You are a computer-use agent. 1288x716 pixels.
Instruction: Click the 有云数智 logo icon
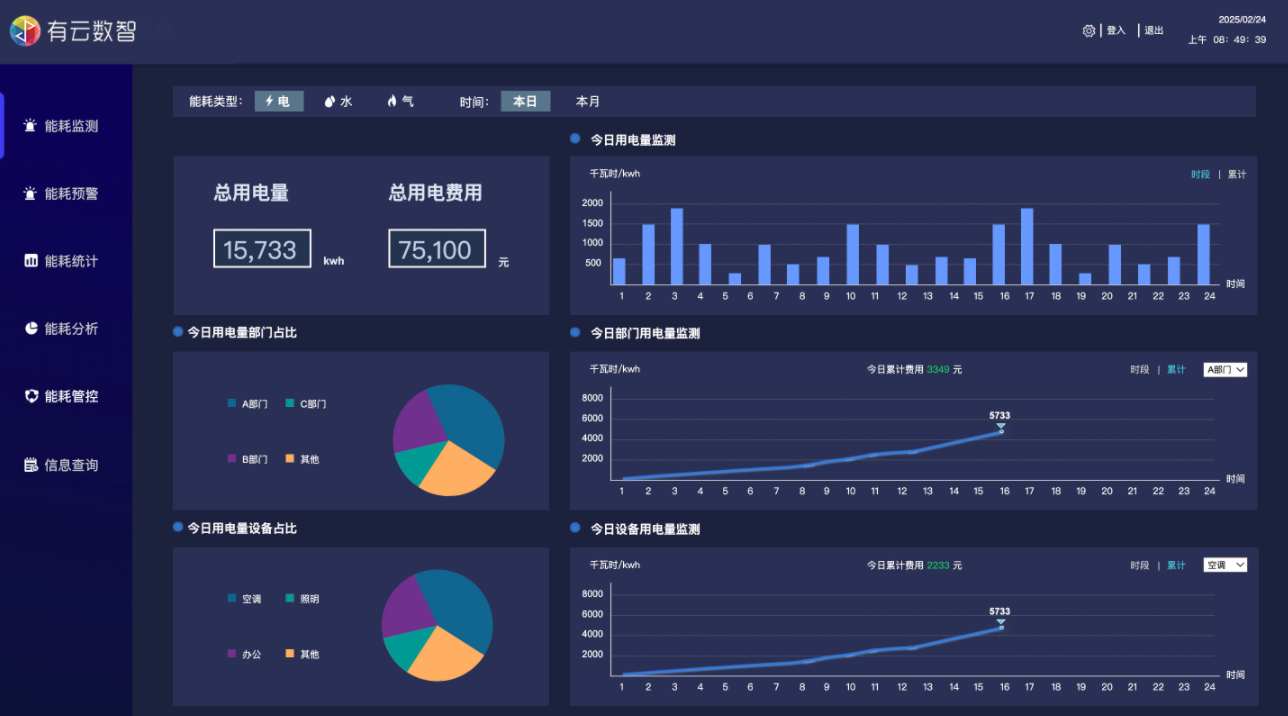(25, 31)
